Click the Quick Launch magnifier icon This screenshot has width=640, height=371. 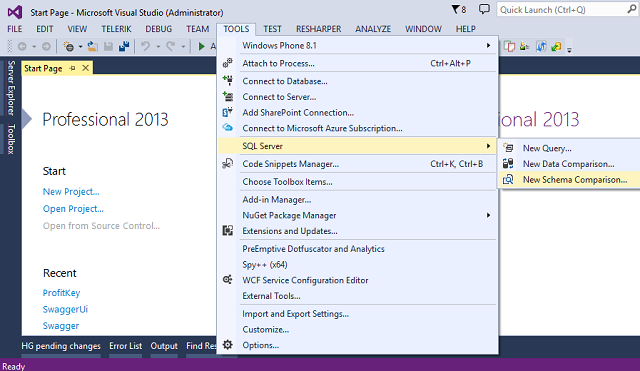pyautogui.click(x=631, y=9)
